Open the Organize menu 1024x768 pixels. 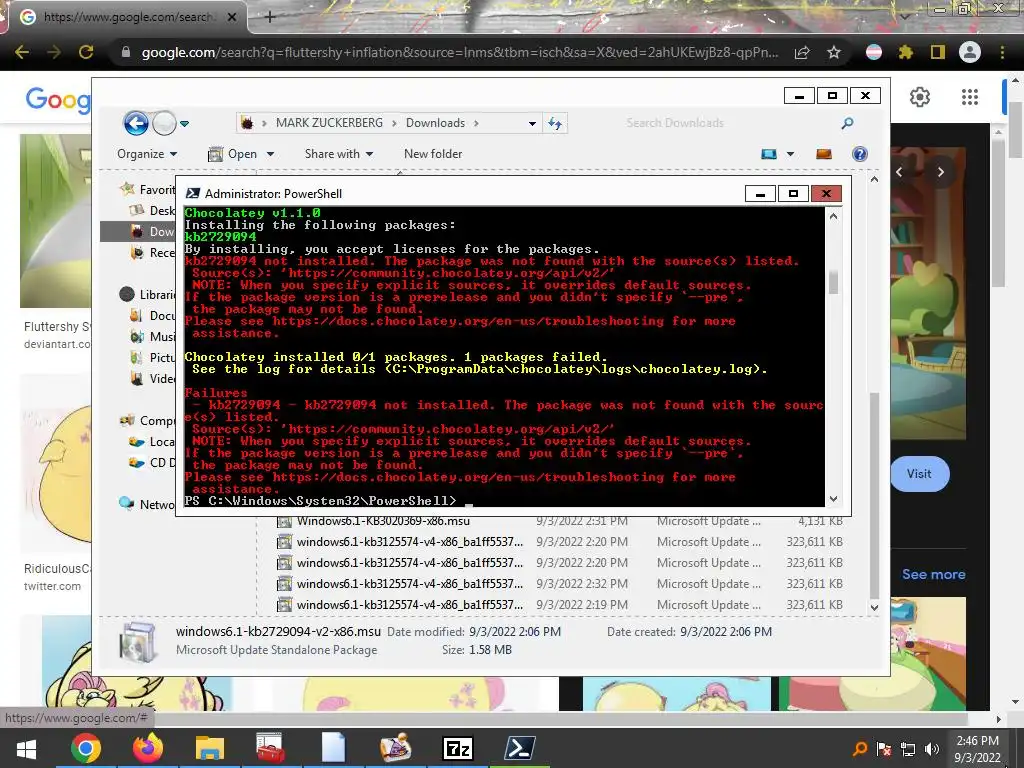pyautogui.click(x=147, y=154)
